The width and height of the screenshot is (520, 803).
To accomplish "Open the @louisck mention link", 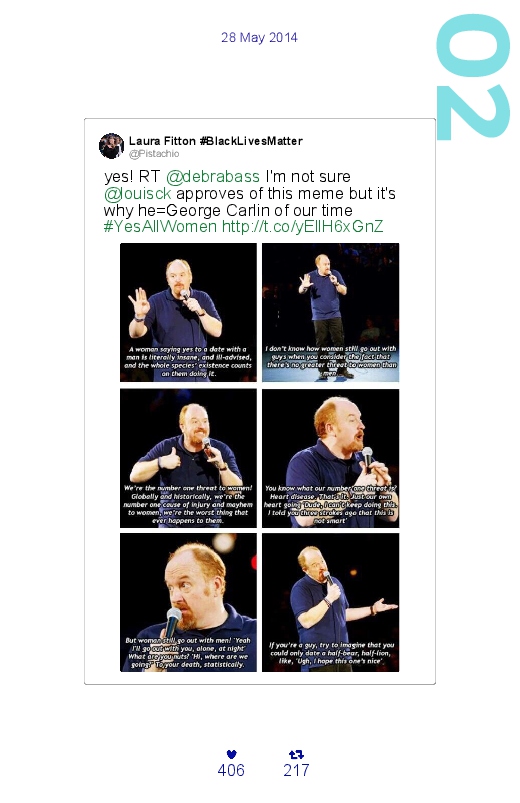I will [x=137, y=194].
